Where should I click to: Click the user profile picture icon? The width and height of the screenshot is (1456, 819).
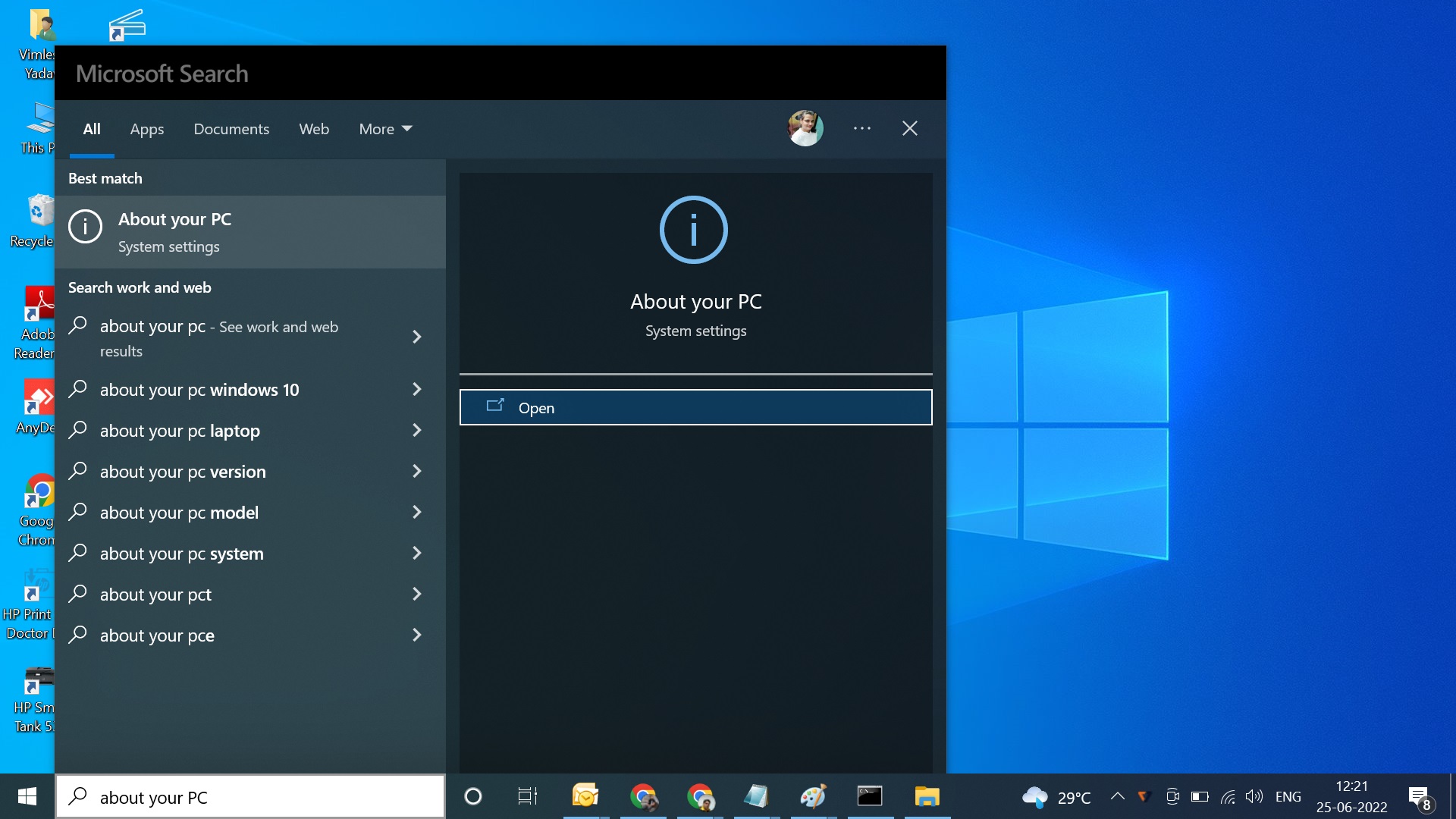pos(805,128)
